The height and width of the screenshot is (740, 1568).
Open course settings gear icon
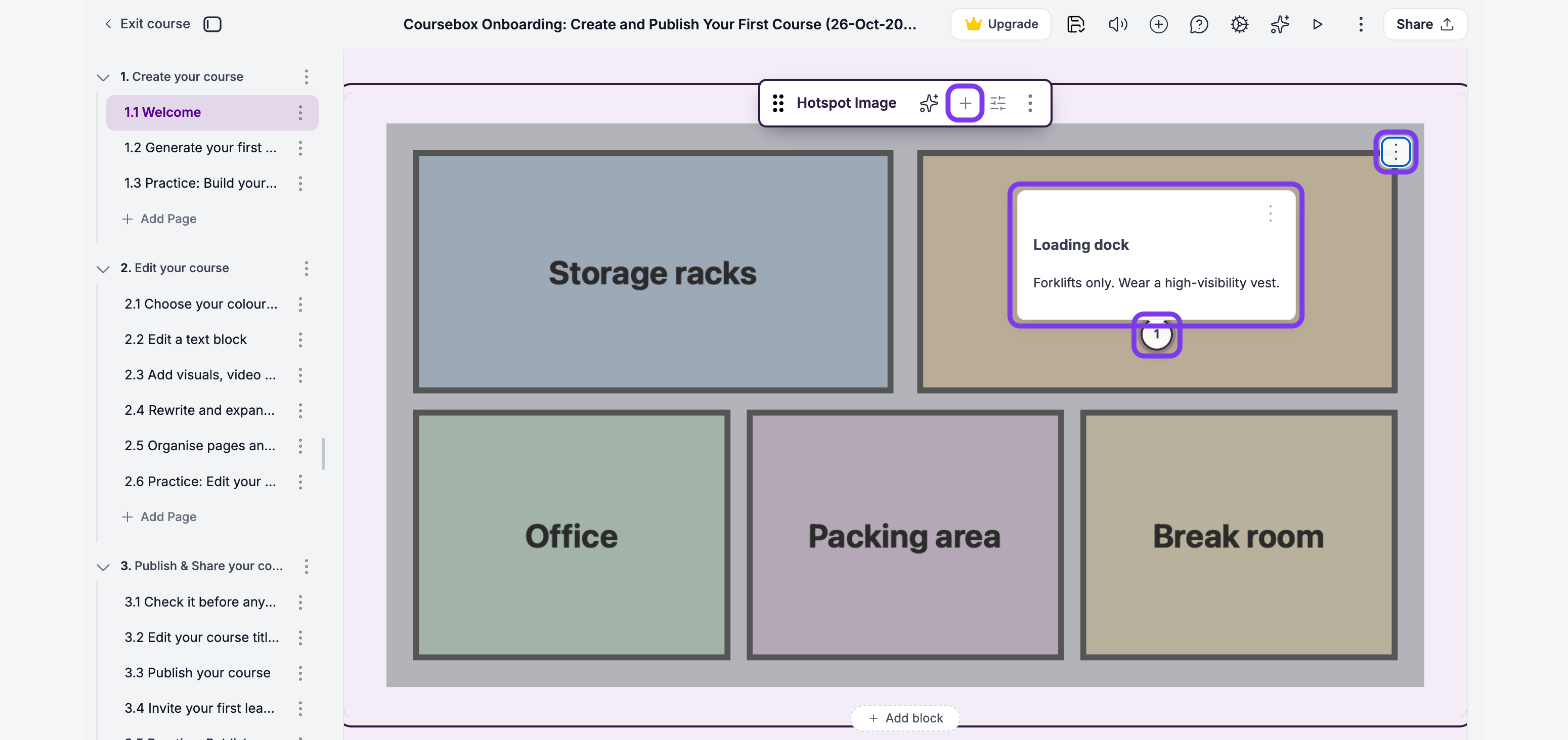pyautogui.click(x=1239, y=24)
